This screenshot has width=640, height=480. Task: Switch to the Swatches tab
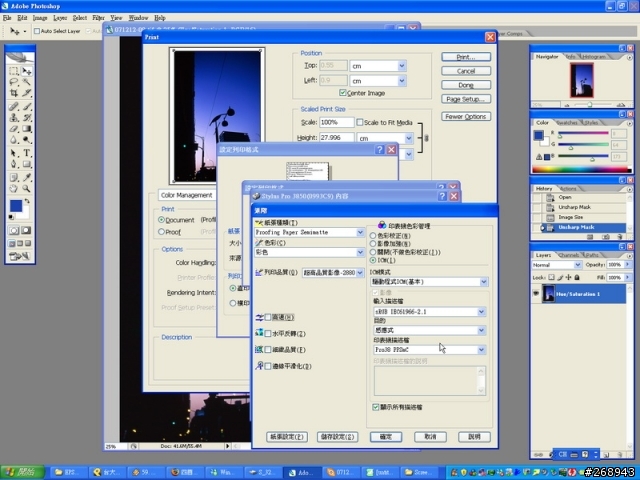(567, 122)
